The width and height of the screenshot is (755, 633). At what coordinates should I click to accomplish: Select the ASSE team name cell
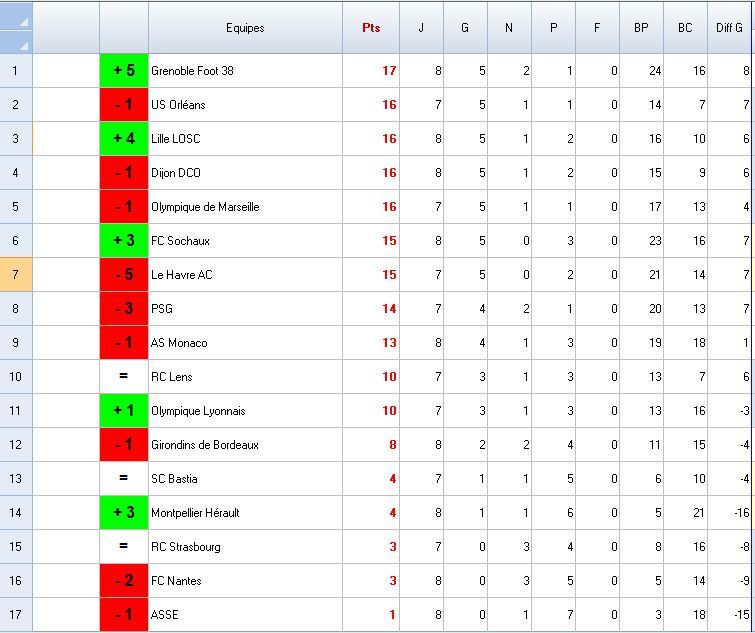click(245, 615)
